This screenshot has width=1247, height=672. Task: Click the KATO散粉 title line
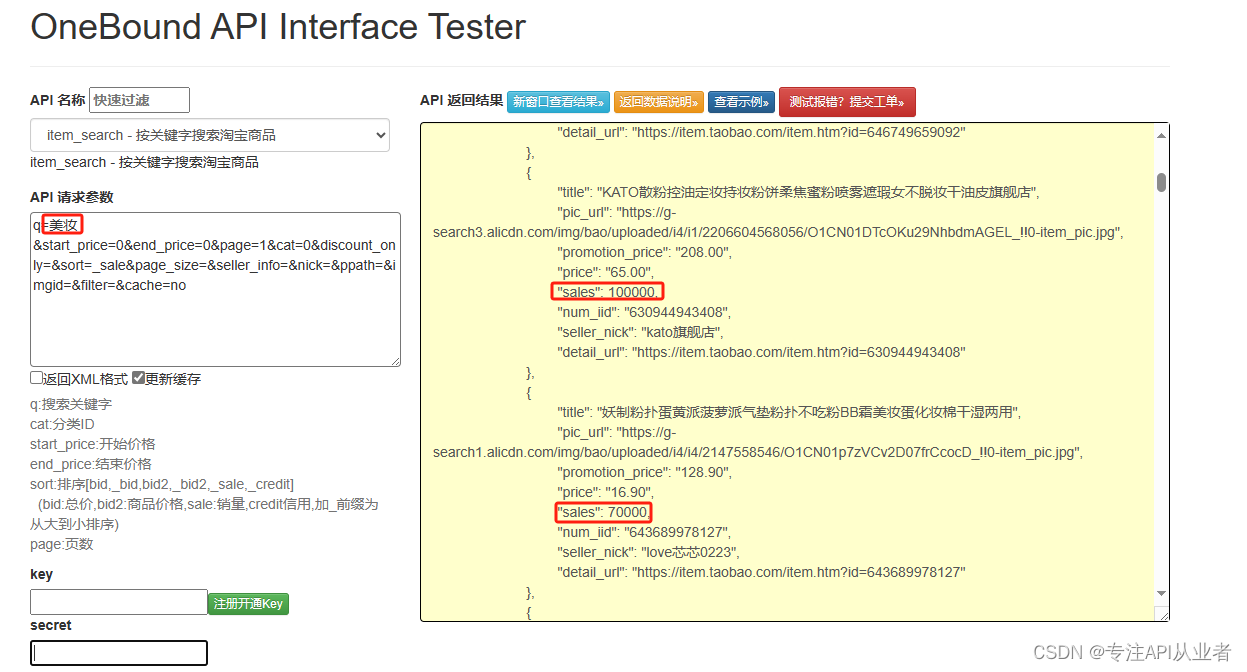[798, 192]
